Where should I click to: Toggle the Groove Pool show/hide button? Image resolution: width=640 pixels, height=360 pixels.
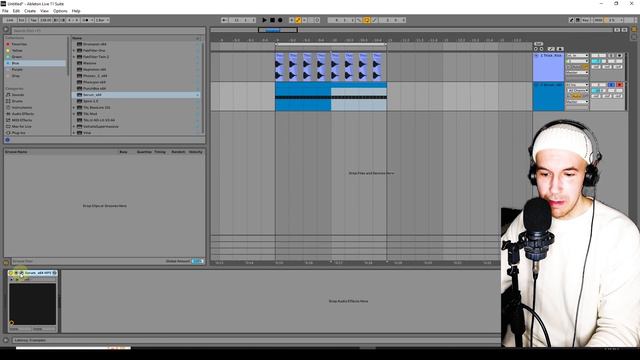click(x=6, y=262)
